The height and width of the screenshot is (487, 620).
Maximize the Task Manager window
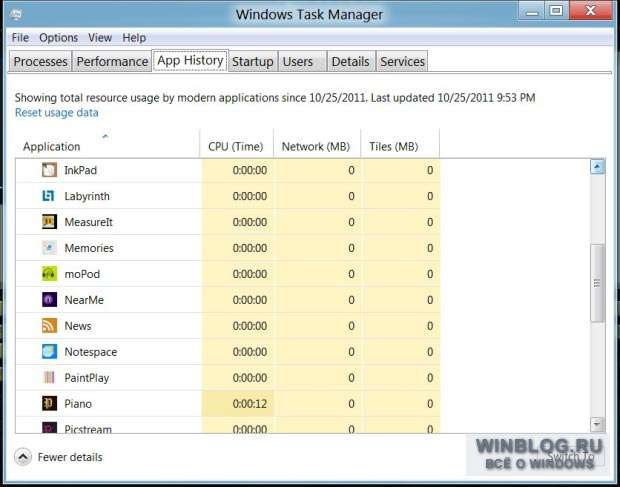point(557,11)
